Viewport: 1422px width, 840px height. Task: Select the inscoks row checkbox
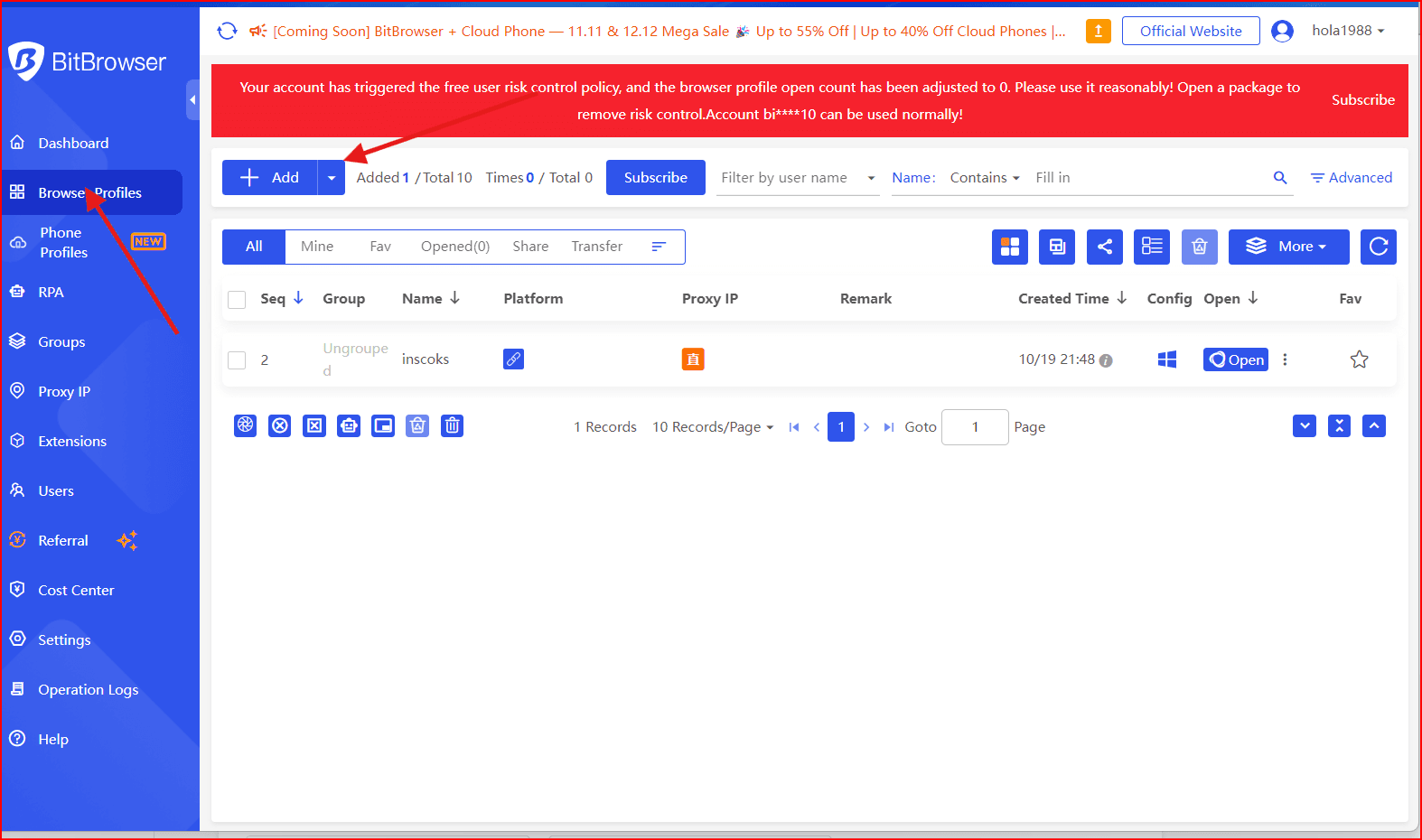[x=237, y=360]
